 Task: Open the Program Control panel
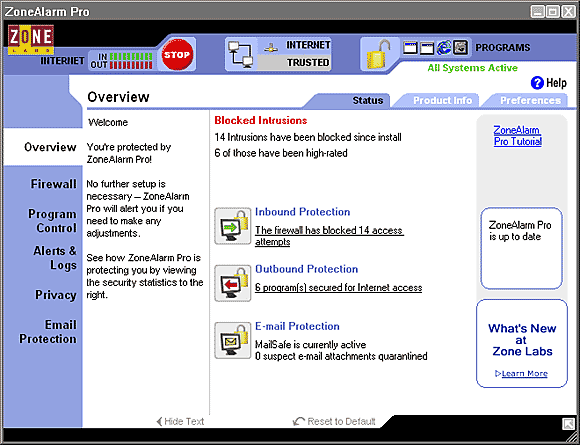[x=53, y=221]
